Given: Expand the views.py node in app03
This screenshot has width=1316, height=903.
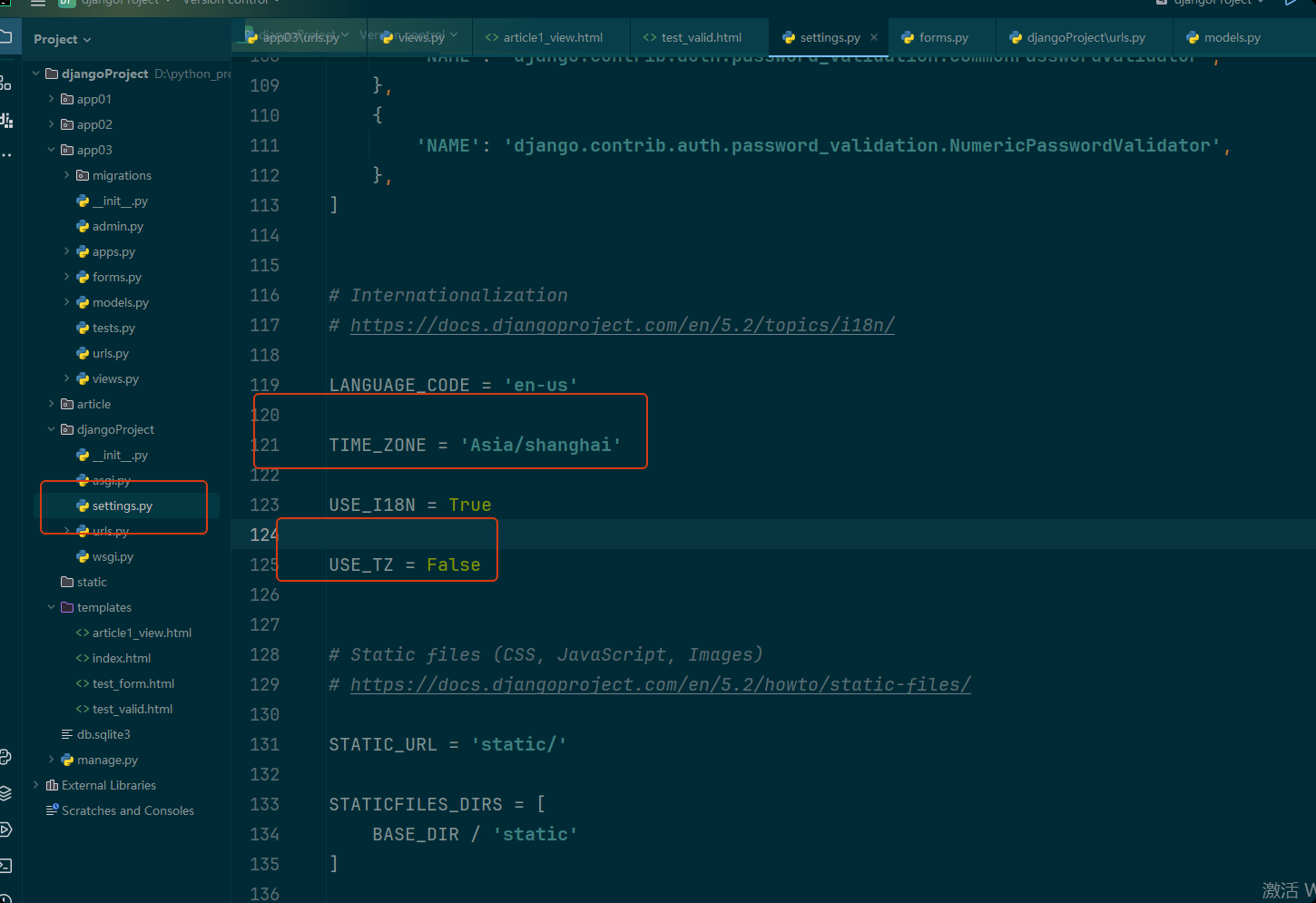Looking at the screenshot, I should (x=67, y=378).
